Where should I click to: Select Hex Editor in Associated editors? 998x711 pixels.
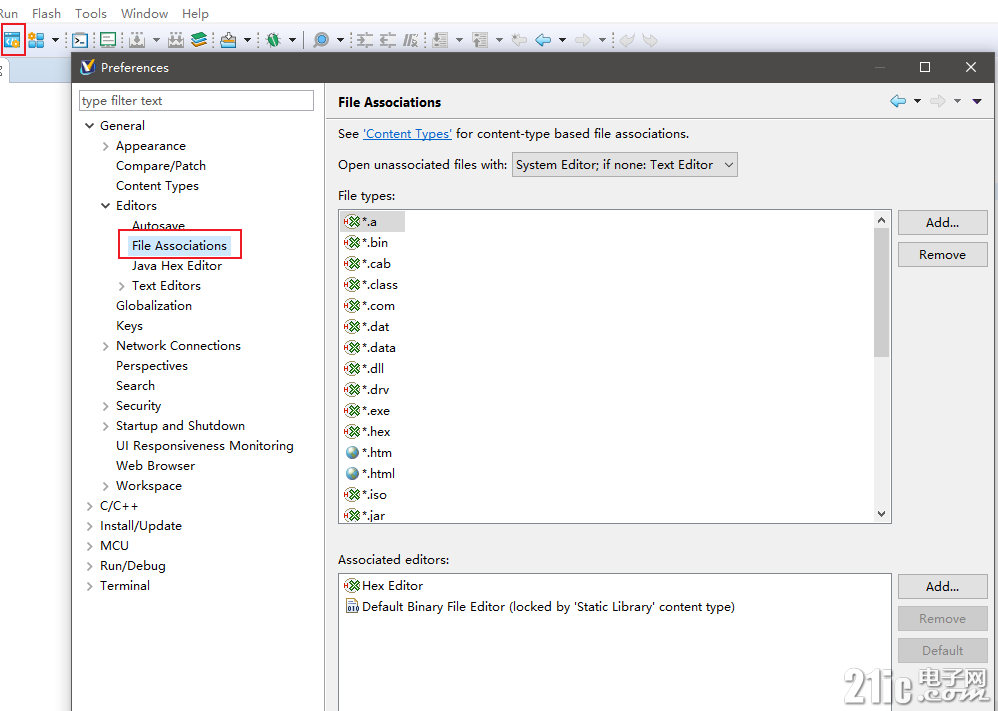click(x=383, y=586)
